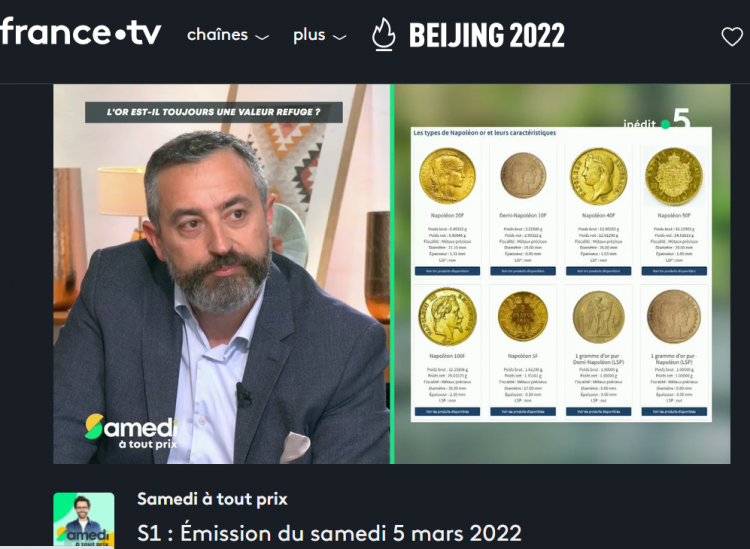Click the Demi-Napoléon 10F coin image
This screenshot has width=750, height=549.
523,176
